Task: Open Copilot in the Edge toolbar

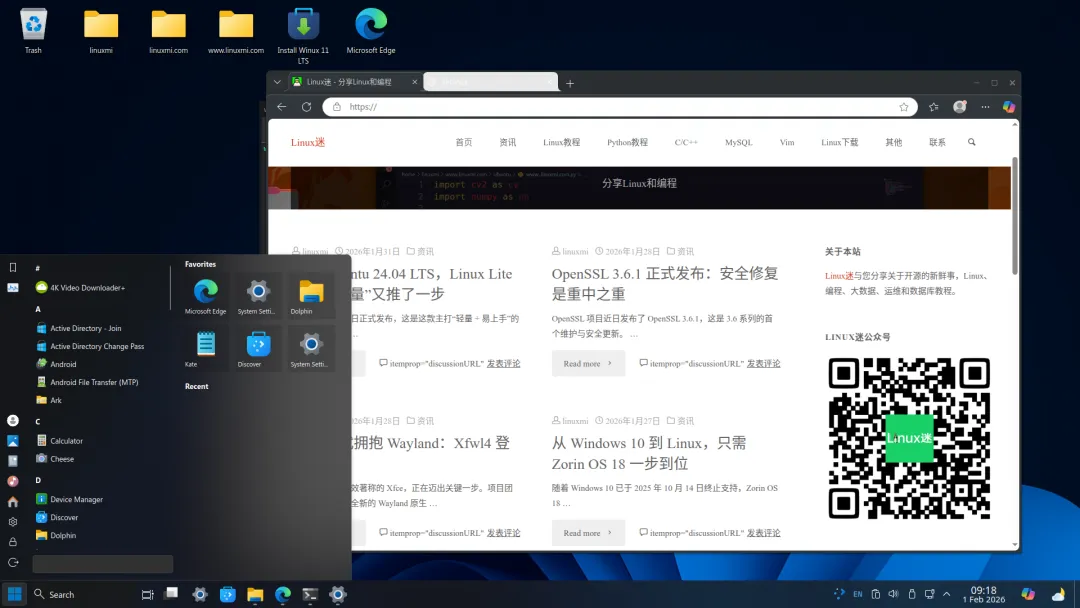Action: (1008, 107)
